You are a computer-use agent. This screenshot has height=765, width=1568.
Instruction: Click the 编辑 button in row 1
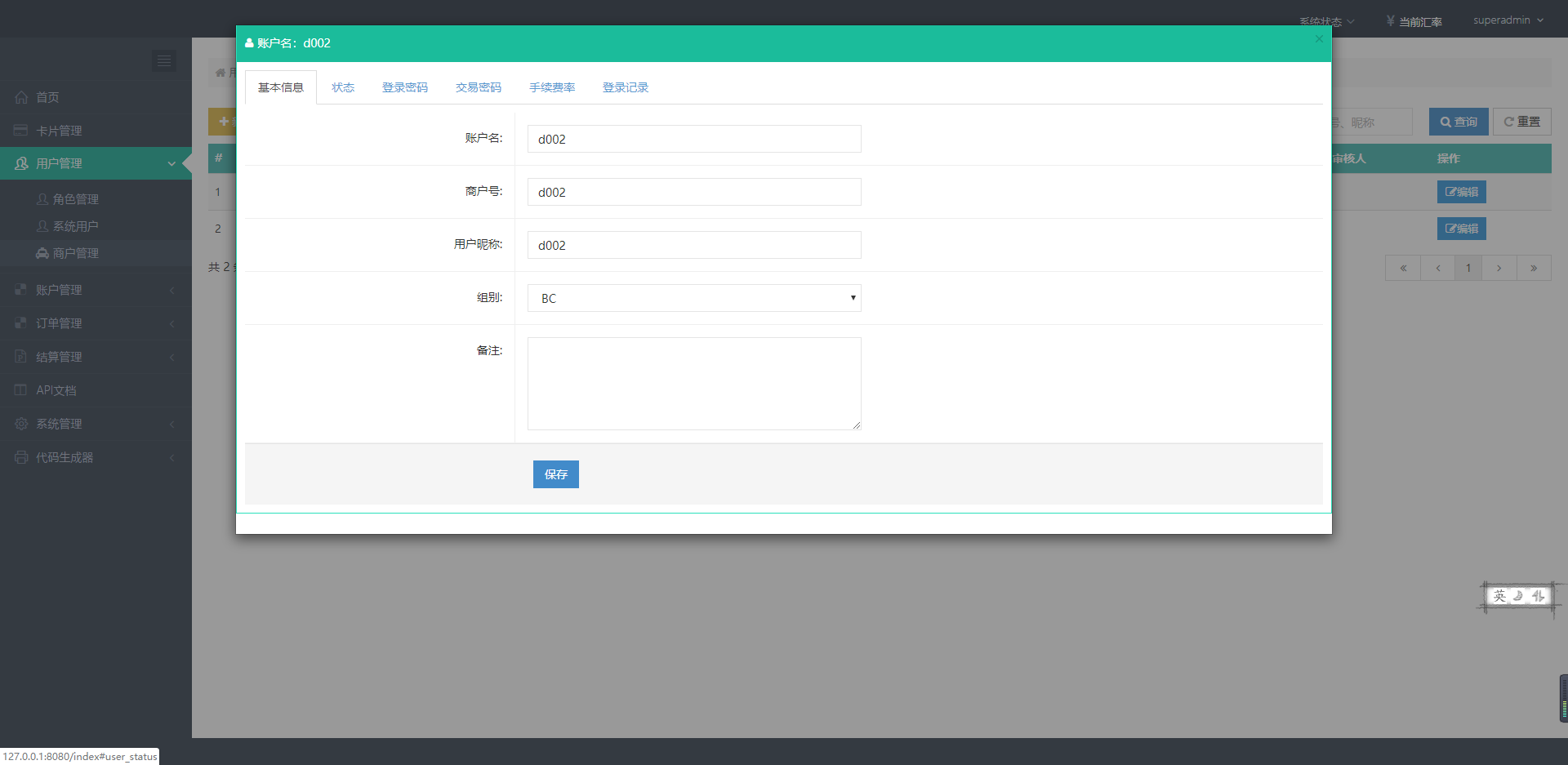1462,192
